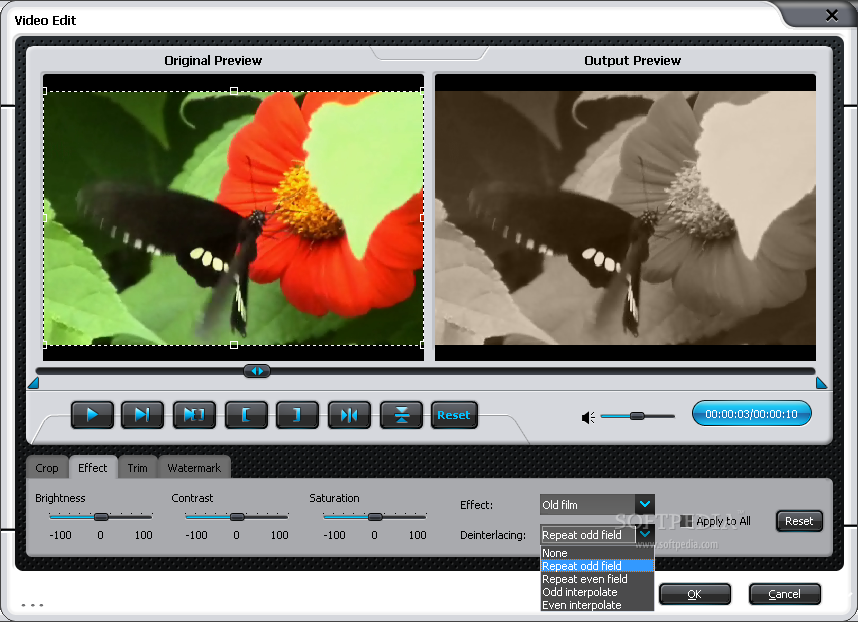858x622 pixels.
Task: Click the top-center crop handle
Action: (234, 91)
